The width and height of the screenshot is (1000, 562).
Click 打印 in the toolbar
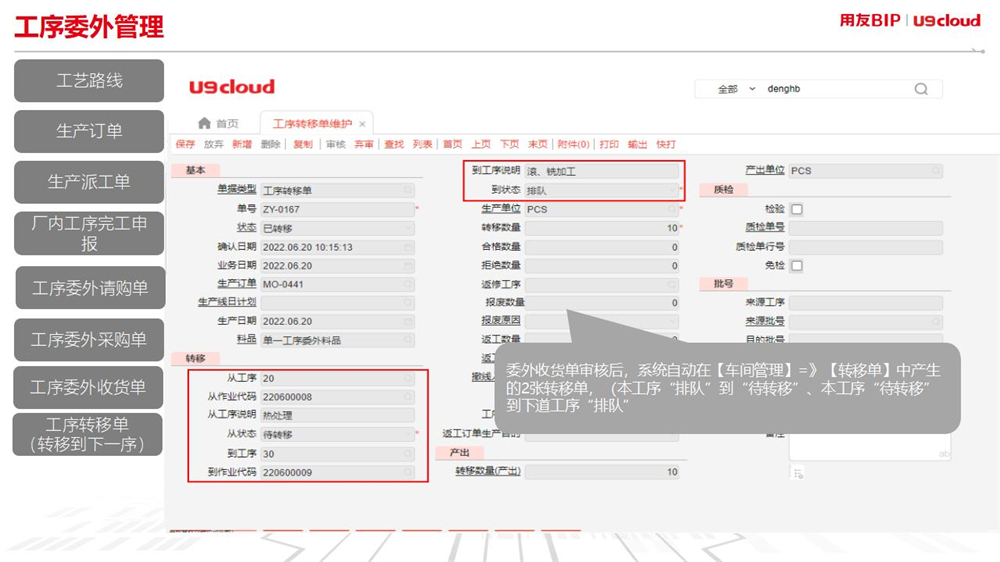coord(609,144)
